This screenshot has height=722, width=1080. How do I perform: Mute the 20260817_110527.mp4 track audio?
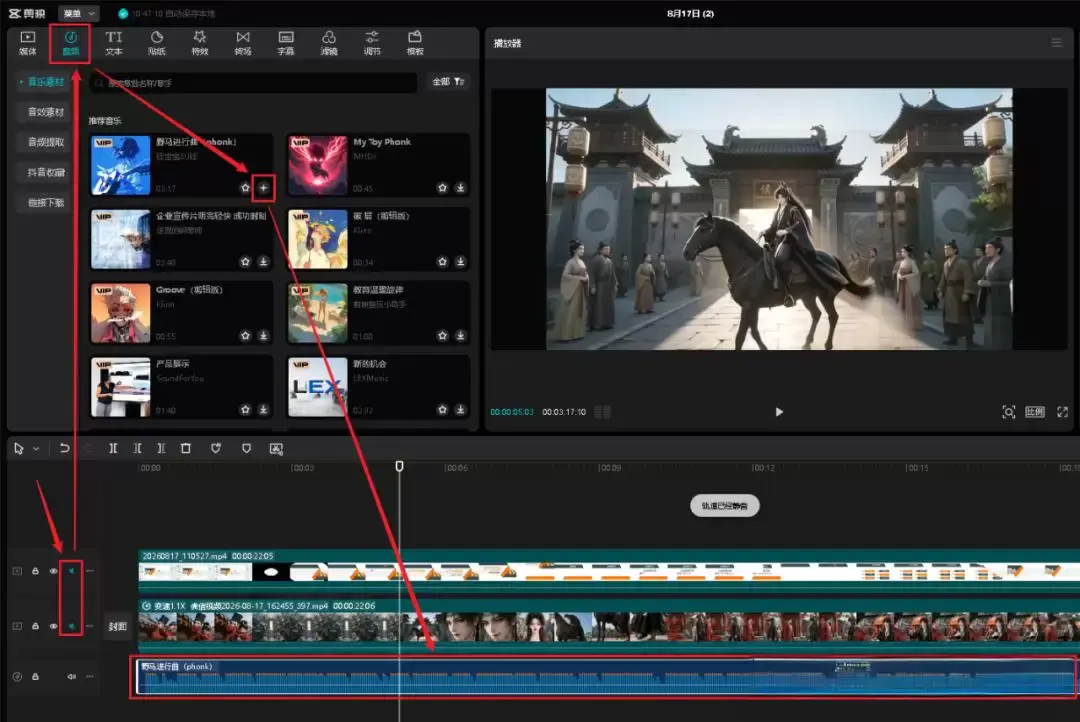coord(71,571)
